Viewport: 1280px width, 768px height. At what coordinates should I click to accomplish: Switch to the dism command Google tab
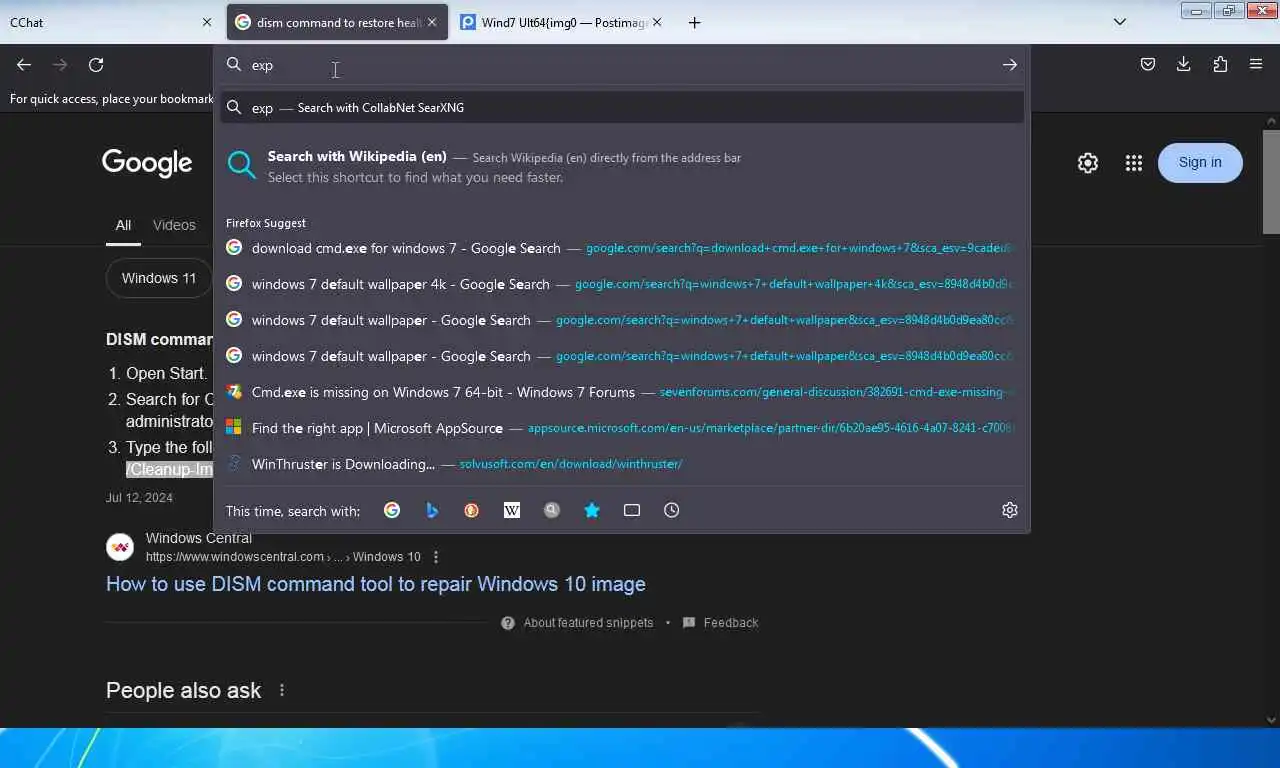337,22
